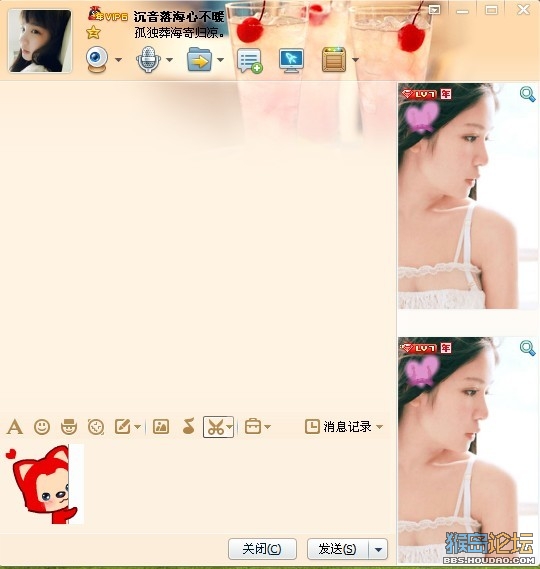Open the emoticon smiley picker

tap(42, 427)
